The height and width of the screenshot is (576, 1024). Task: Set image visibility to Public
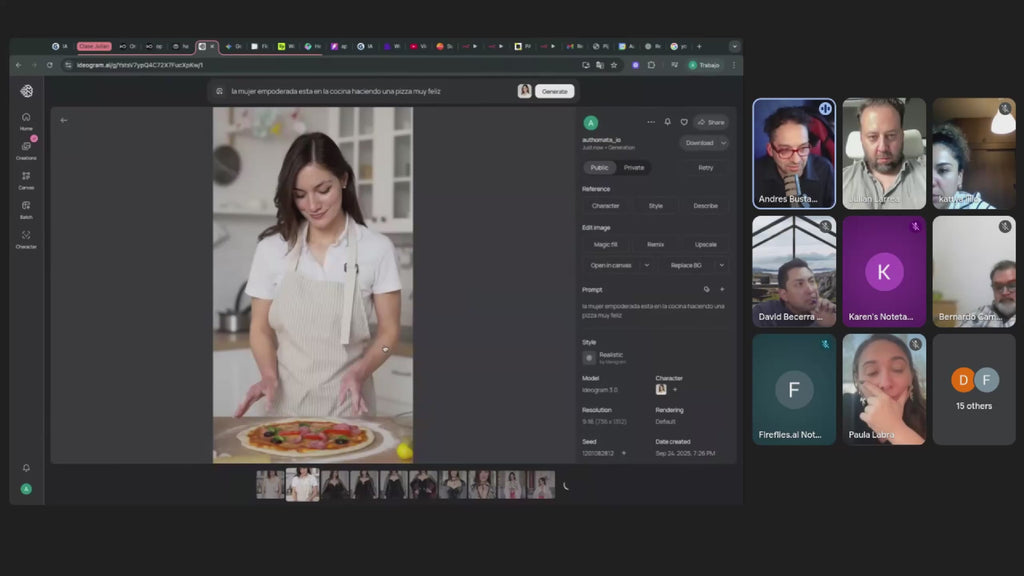point(599,167)
